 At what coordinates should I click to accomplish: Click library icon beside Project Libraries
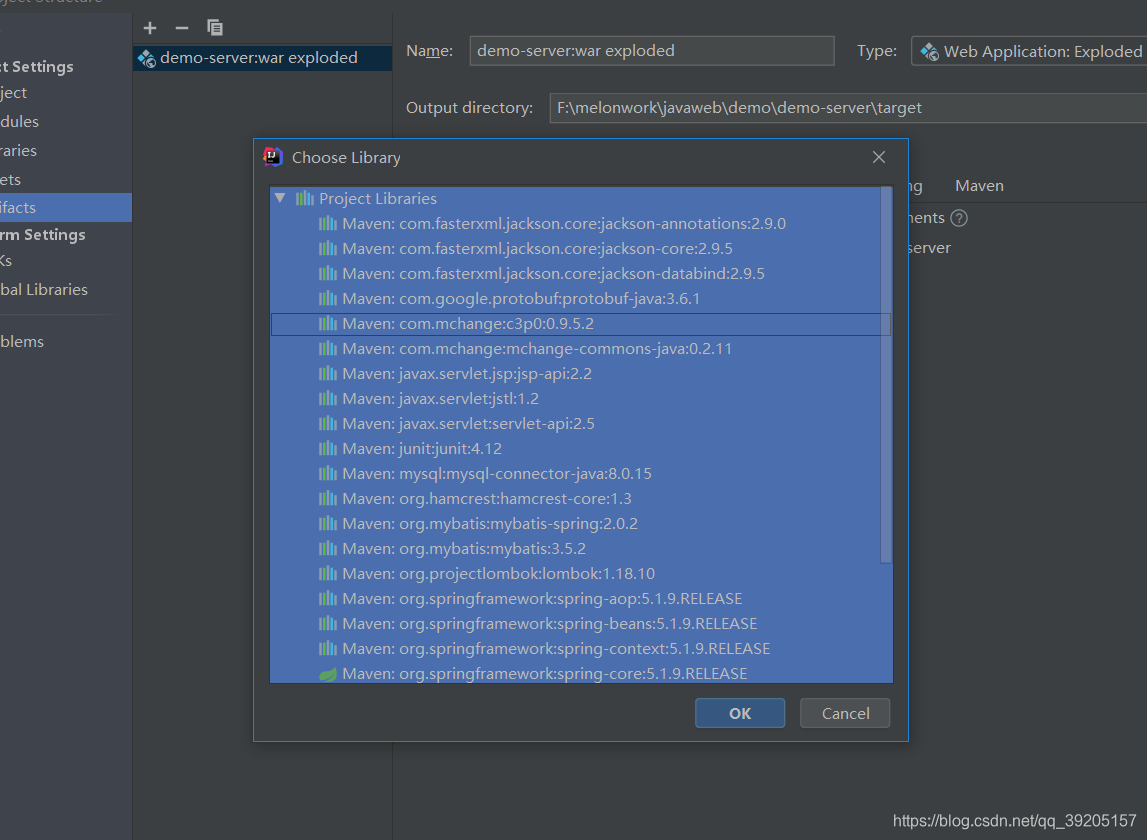[304, 198]
